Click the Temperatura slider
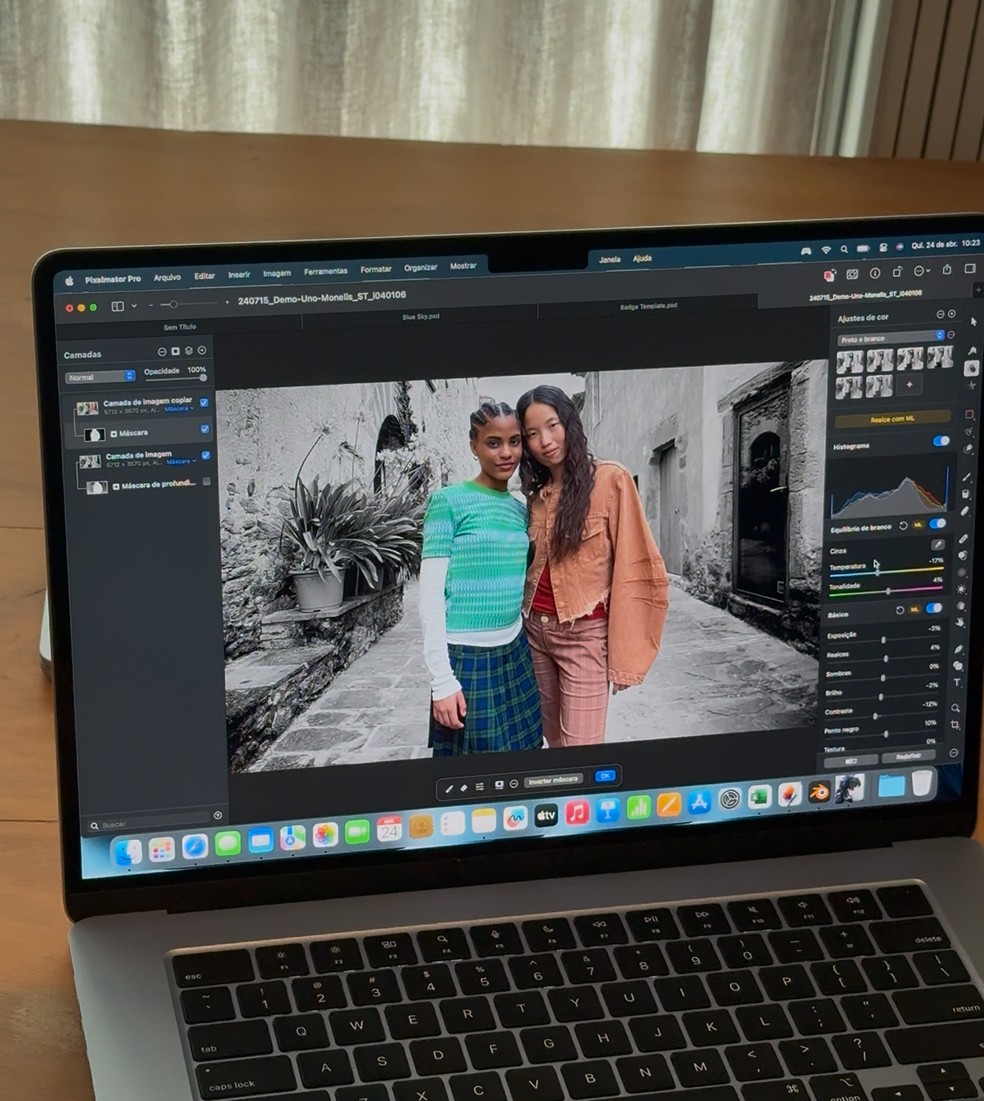This screenshot has height=1101, width=984. [x=885, y=572]
